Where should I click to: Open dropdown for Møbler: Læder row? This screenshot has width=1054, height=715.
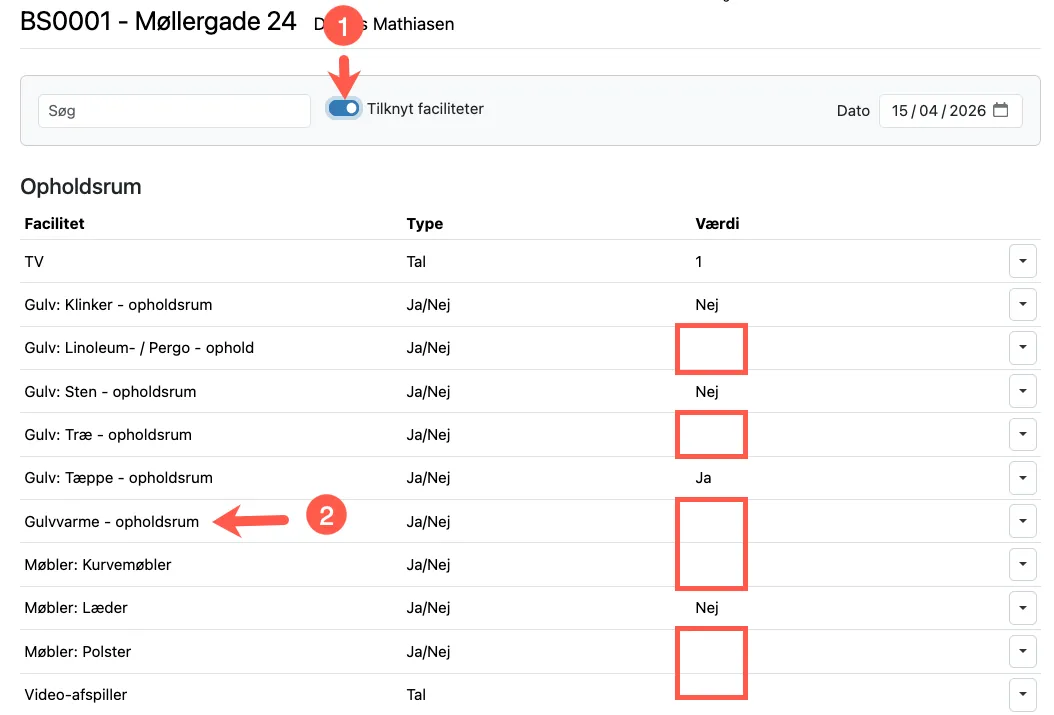pos(1021,608)
